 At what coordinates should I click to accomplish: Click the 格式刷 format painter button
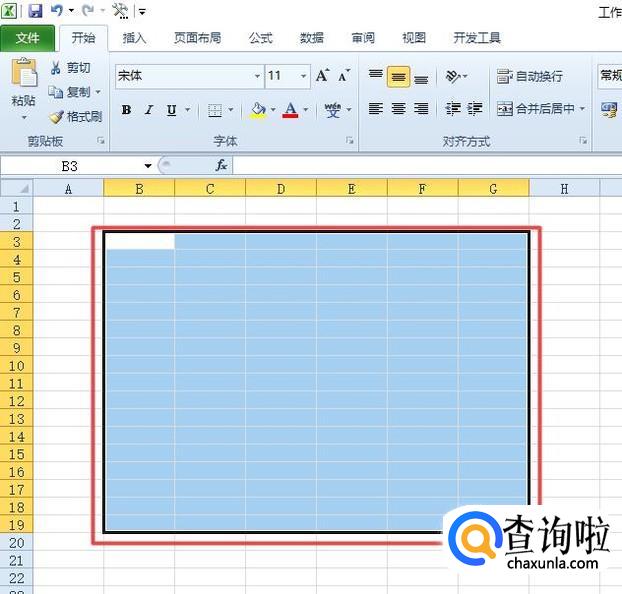(76, 117)
